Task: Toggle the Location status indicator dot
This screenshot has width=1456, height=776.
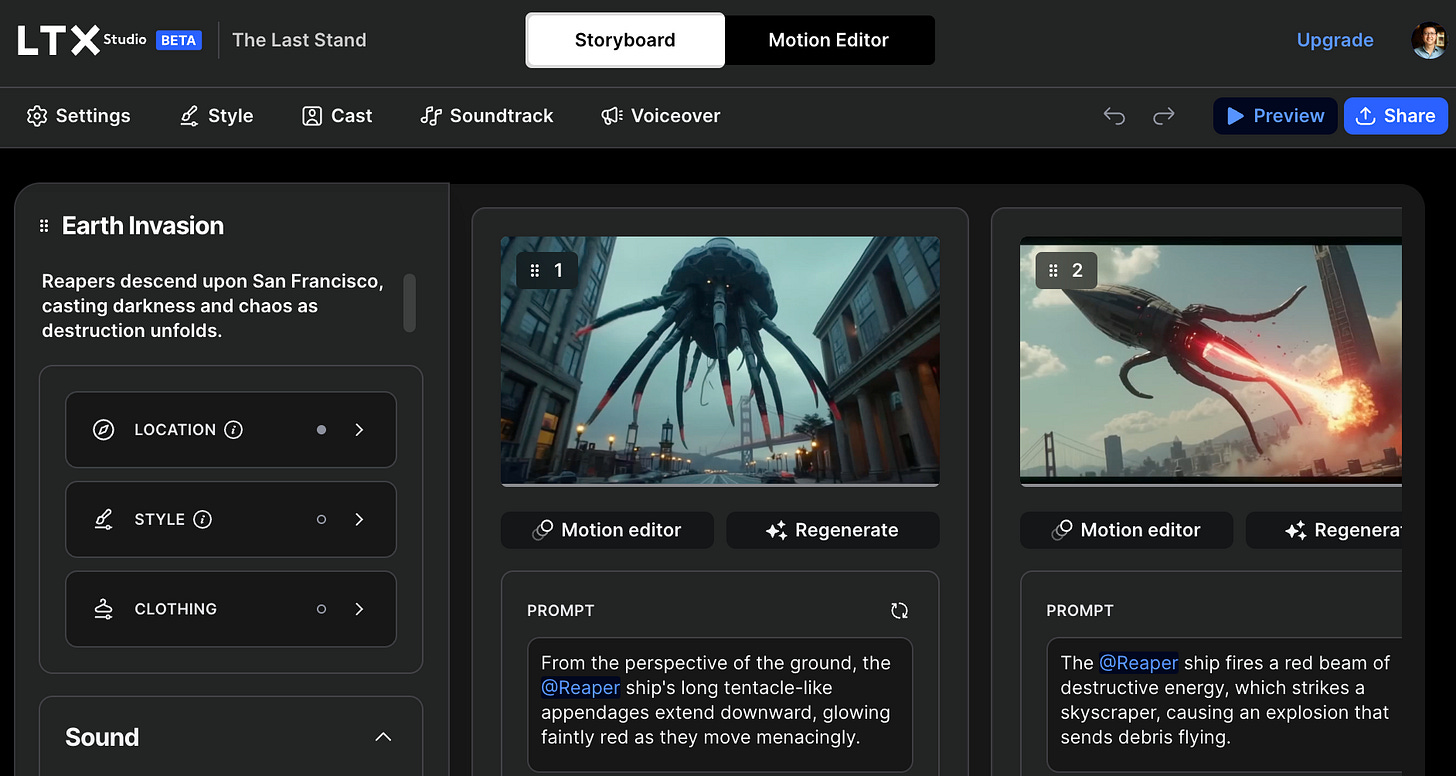Action: pos(321,429)
